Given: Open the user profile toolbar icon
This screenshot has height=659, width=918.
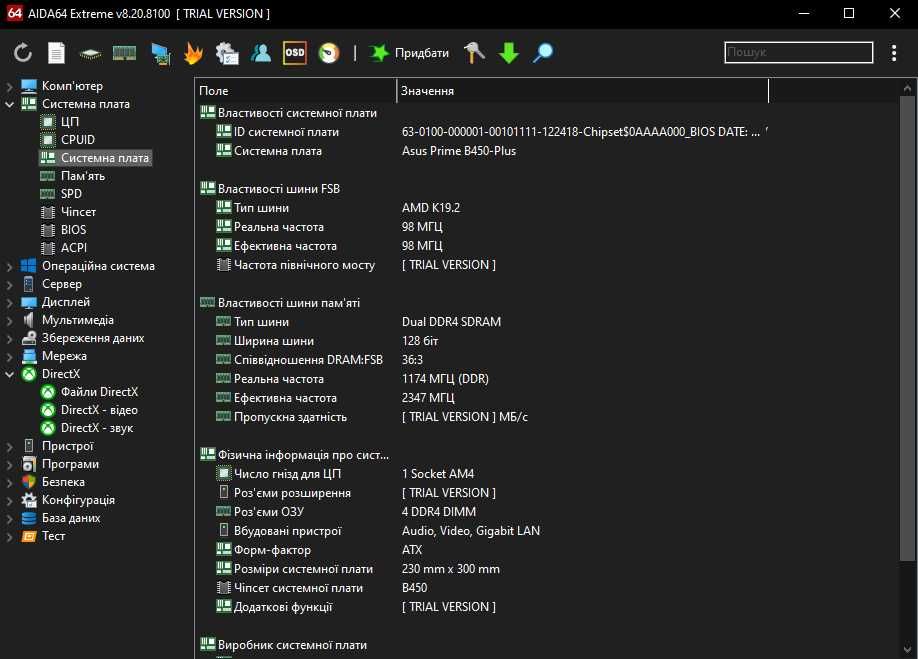Looking at the screenshot, I should 261,53.
